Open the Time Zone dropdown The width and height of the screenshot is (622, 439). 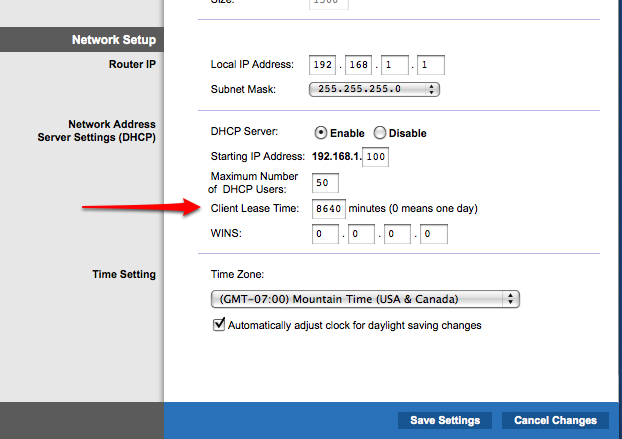pyautogui.click(x=365, y=299)
